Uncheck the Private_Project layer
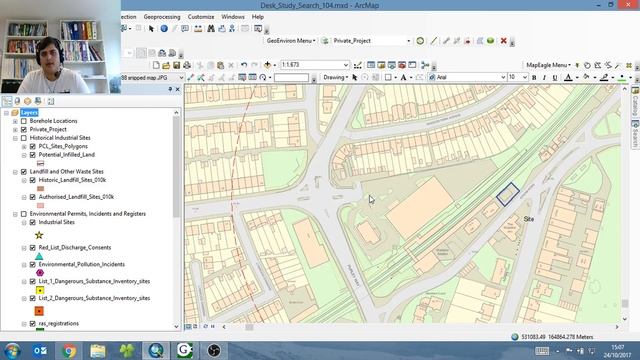Screen dimensions: 640x360 [24, 129]
